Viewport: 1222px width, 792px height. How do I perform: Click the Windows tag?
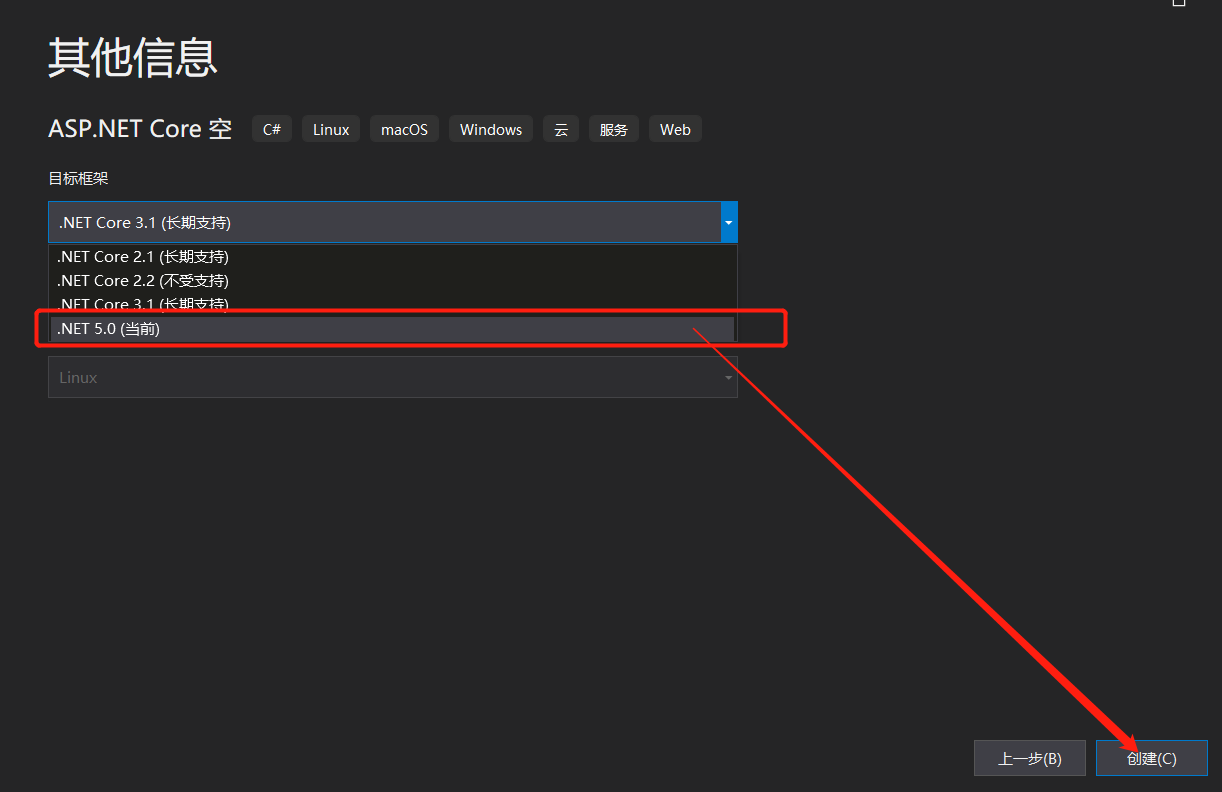tap(491, 130)
